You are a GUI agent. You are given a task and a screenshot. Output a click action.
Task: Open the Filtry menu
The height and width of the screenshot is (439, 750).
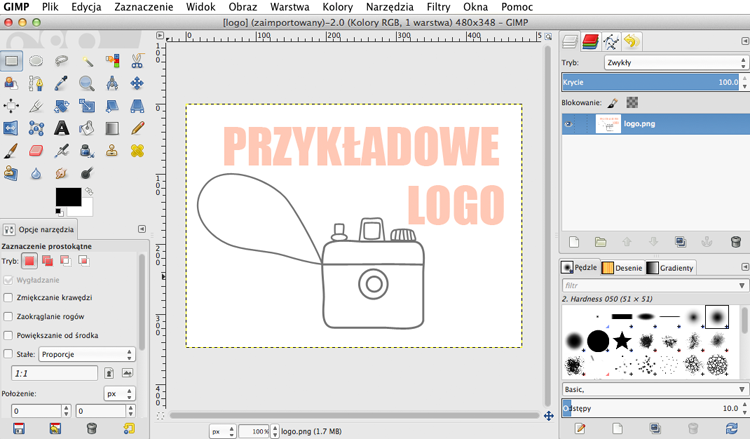click(438, 7)
